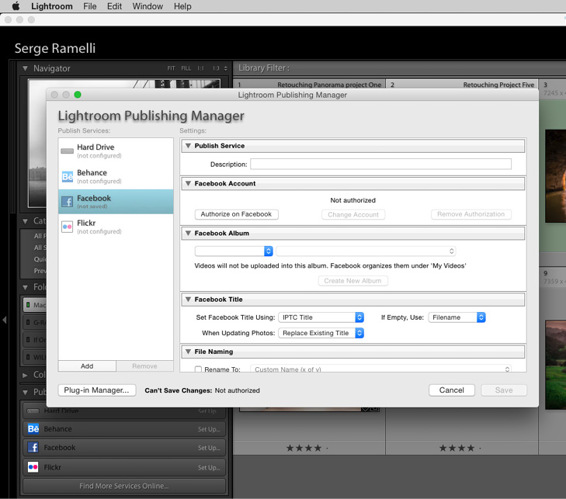566x499 pixels.
Task: Collapse the Catalog panel triangle
Action: (x=25, y=221)
